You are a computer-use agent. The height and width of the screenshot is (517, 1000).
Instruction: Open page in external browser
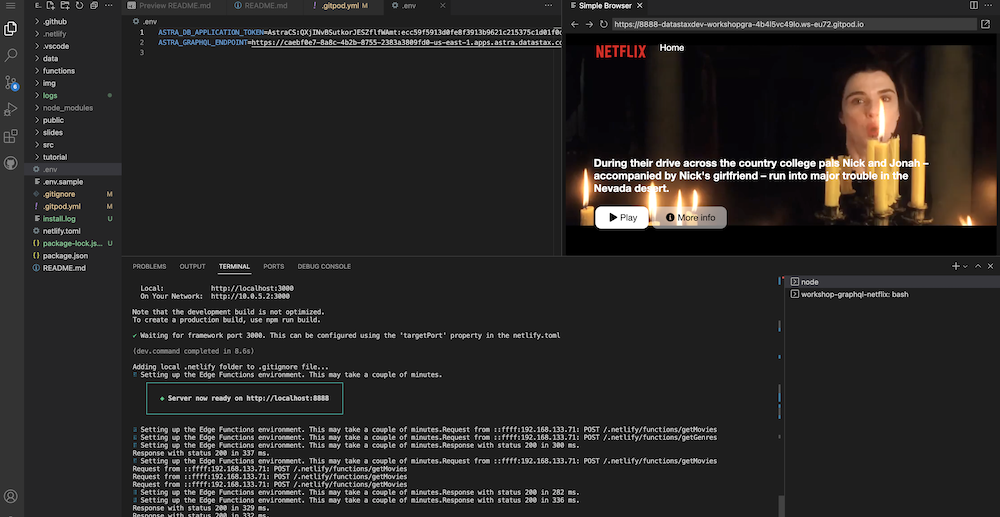click(986, 24)
